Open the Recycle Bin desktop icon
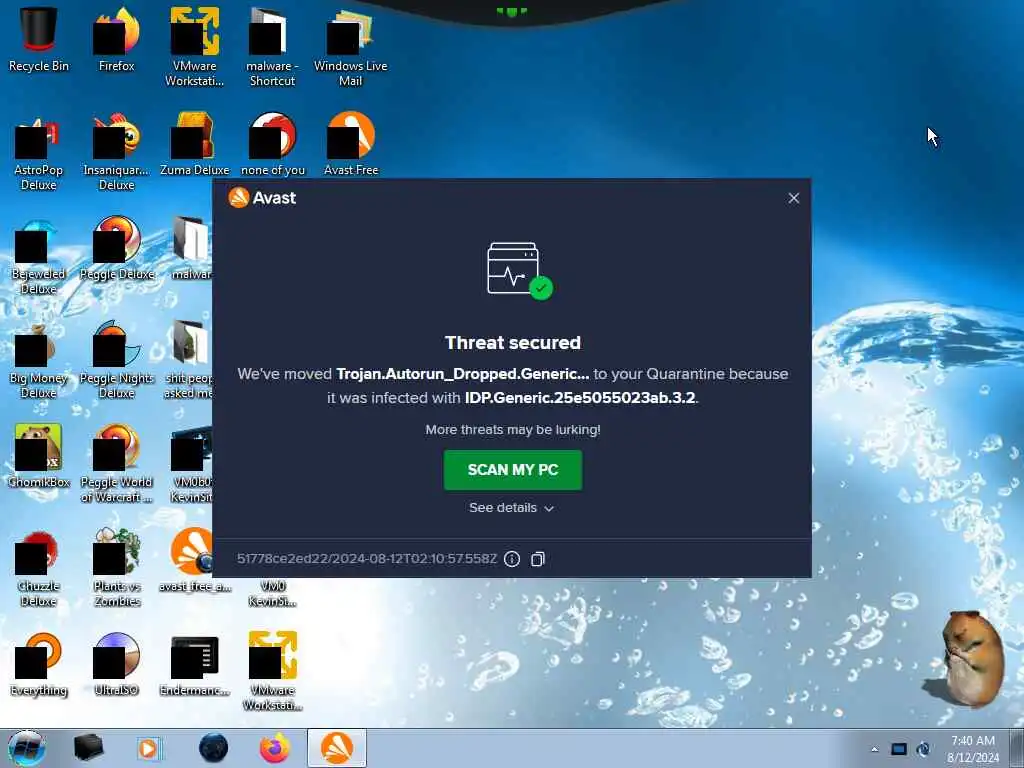 point(39,38)
